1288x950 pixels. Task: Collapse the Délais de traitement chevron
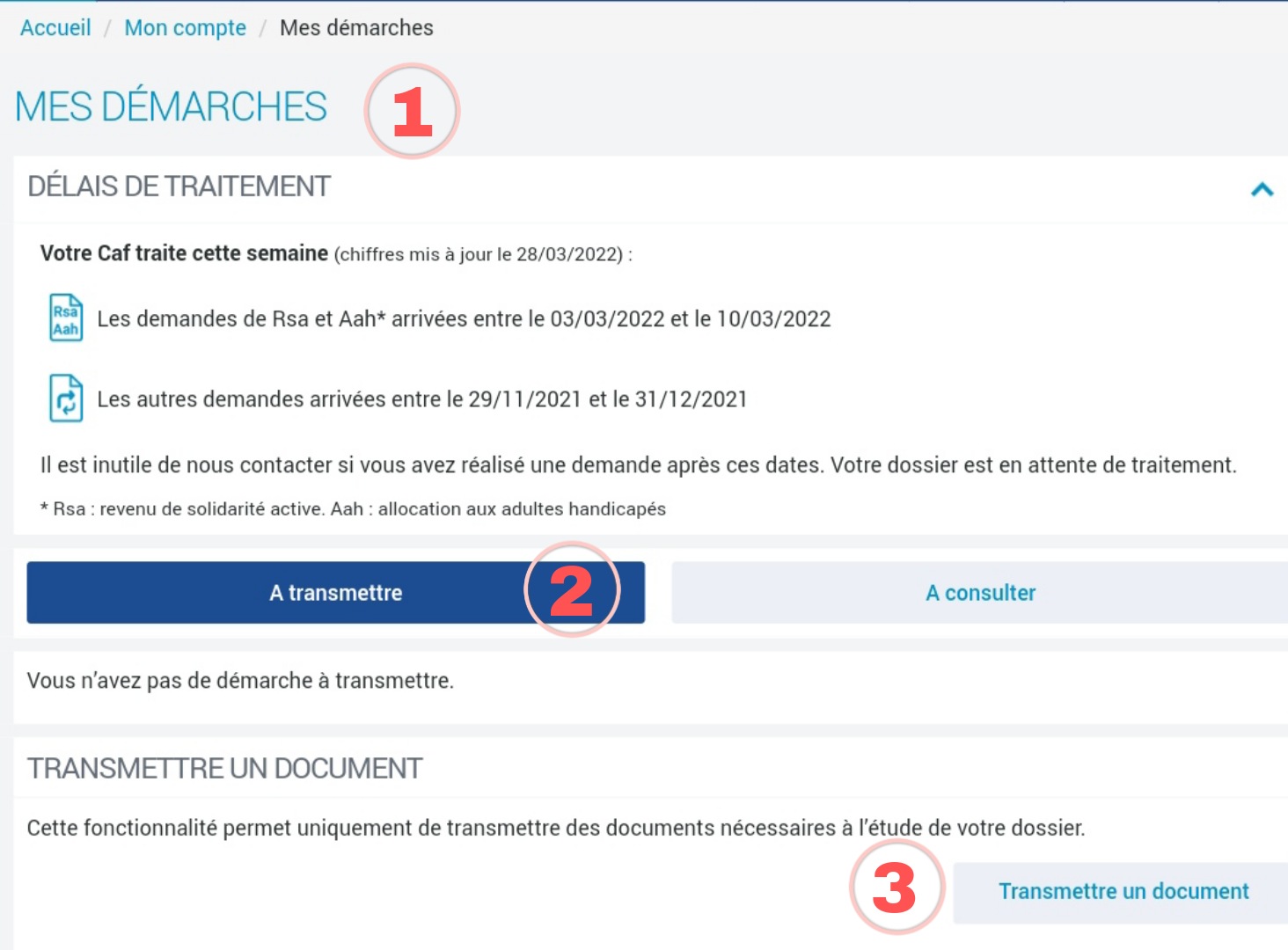pyautogui.click(x=1262, y=189)
